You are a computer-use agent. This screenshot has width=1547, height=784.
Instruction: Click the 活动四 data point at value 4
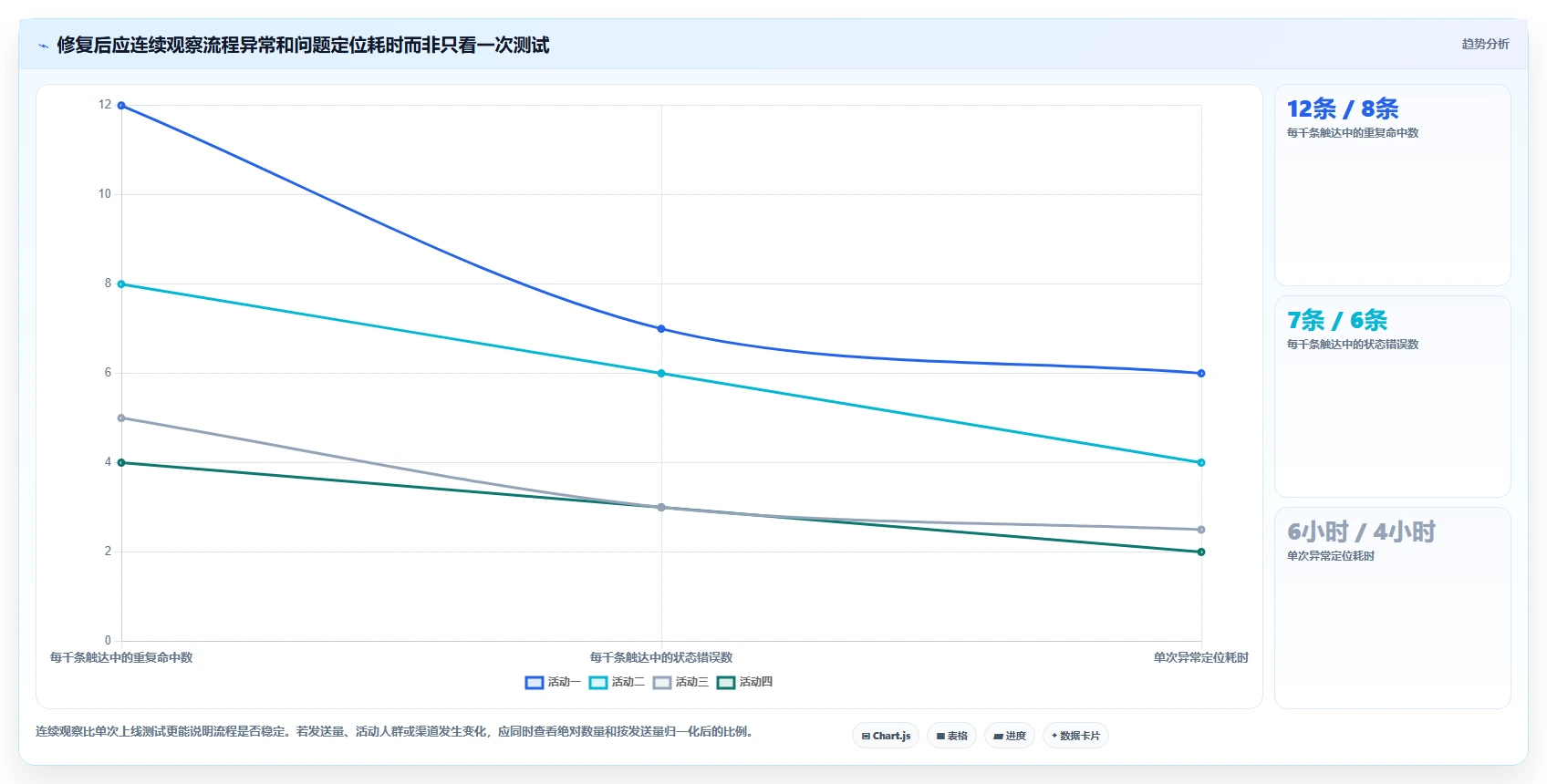click(x=121, y=463)
